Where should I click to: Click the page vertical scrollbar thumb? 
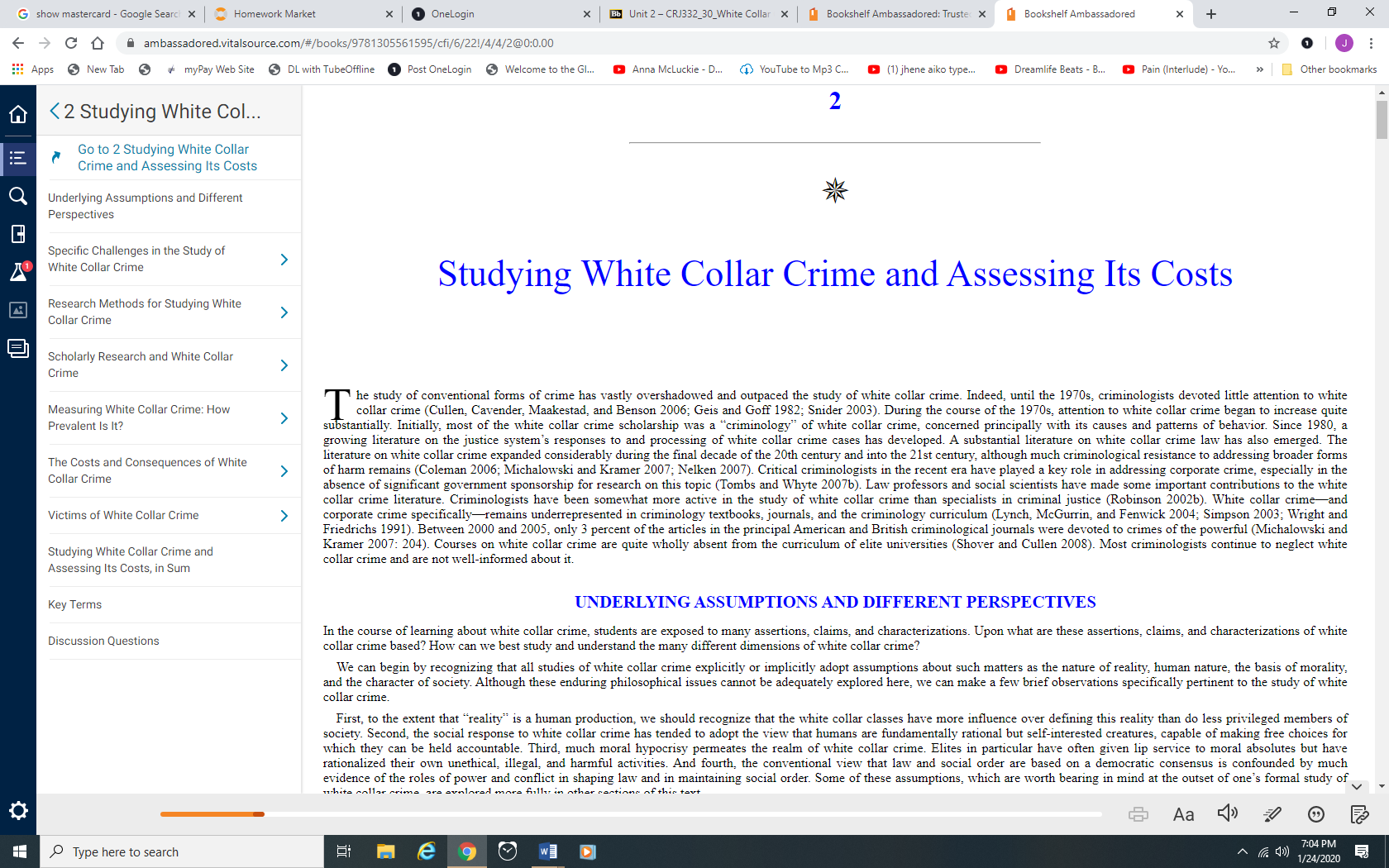pos(1382,120)
